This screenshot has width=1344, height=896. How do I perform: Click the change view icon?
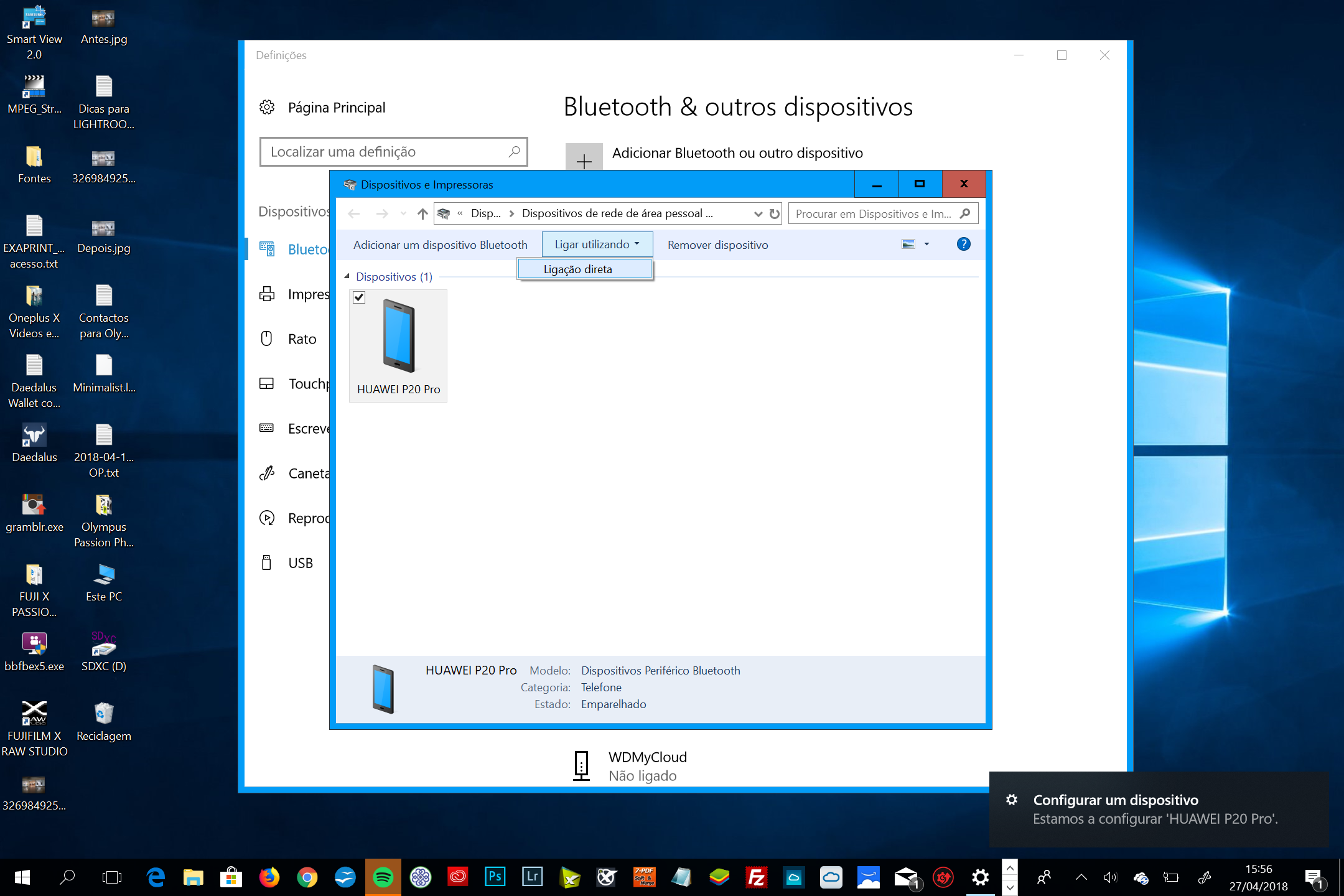[908, 244]
